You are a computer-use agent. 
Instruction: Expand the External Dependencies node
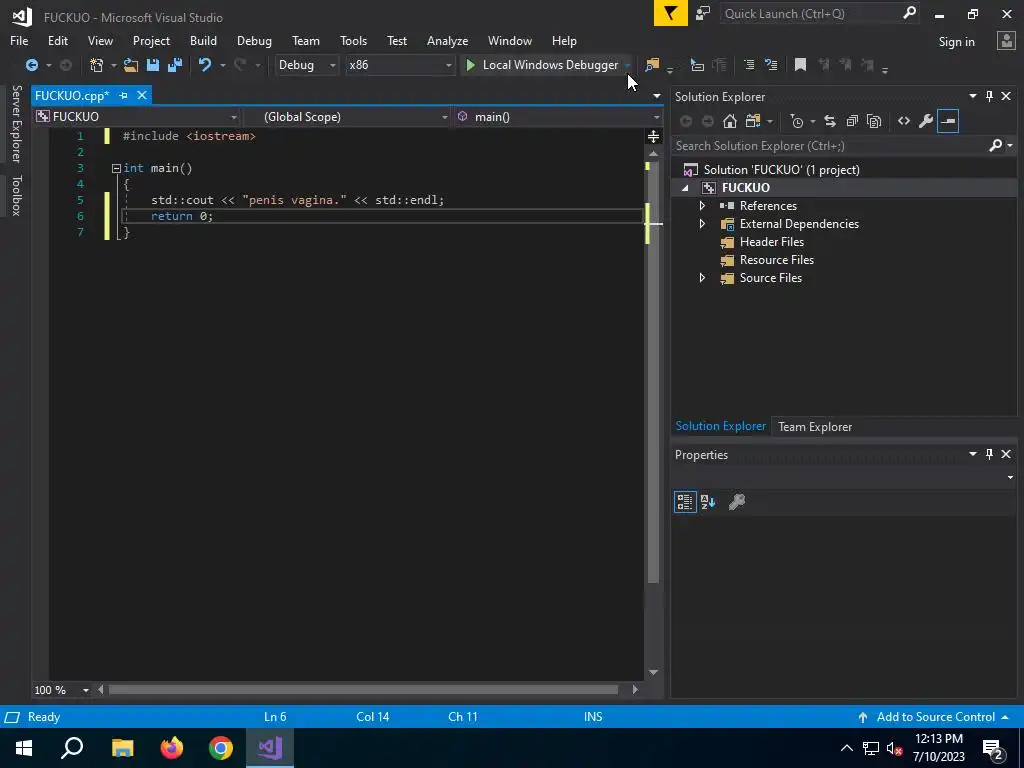[x=702, y=223]
